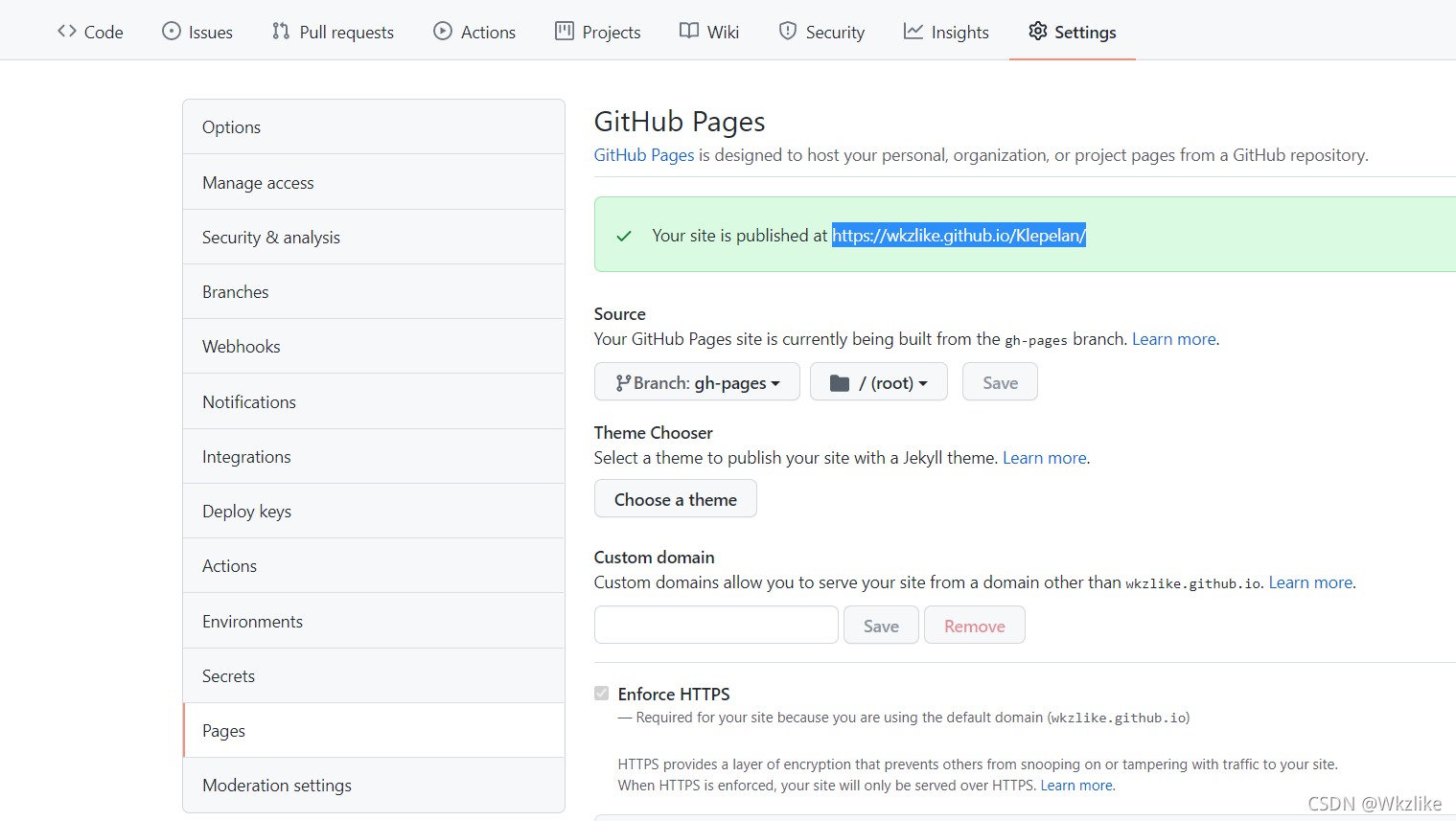Click the GitHub Pages heading
This screenshot has width=1456, height=821.
[x=680, y=122]
